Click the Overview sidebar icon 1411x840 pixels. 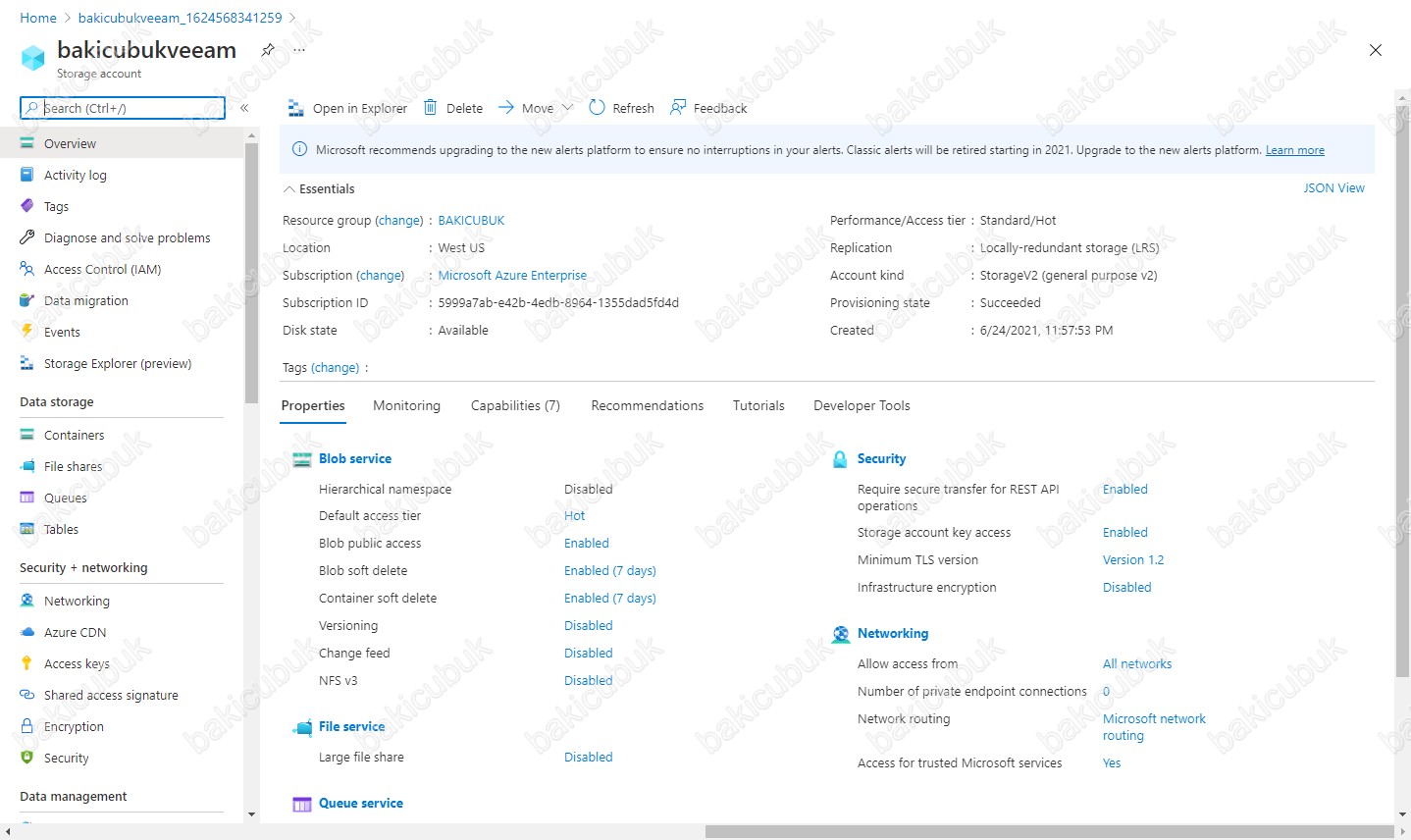click(x=27, y=143)
